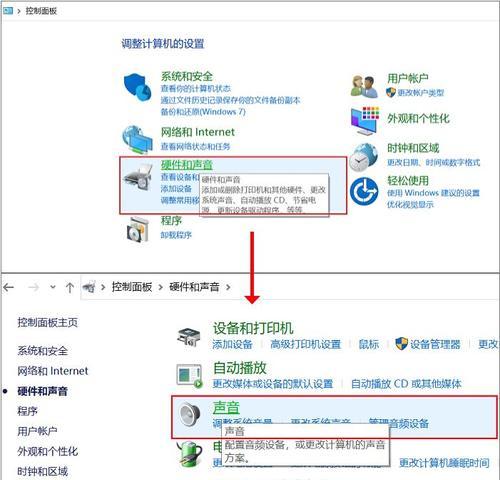The height and width of the screenshot is (480, 500).
Task: Open the AutoPlay media icon
Action: pos(189,376)
